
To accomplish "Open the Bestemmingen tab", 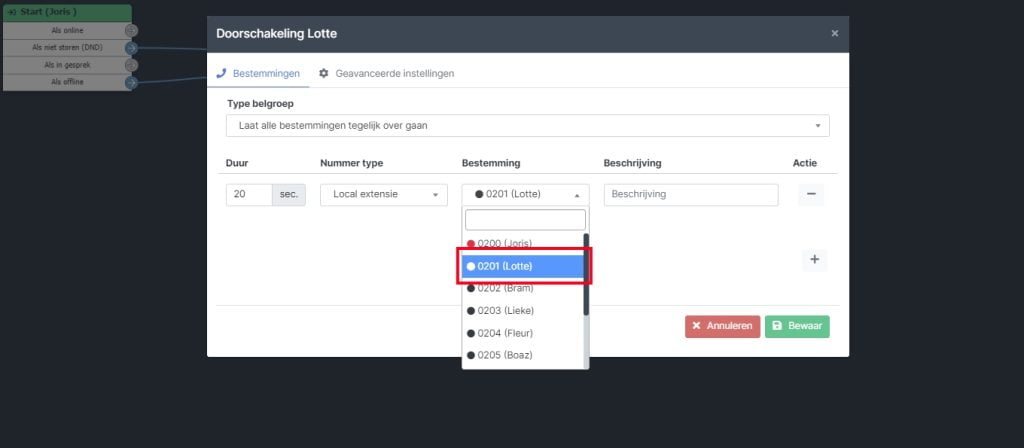I will (x=258, y=73).
